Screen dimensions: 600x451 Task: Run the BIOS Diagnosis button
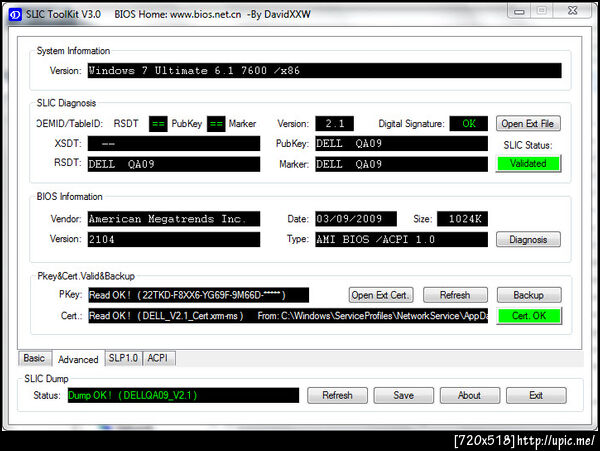click(x=528, y=239)
